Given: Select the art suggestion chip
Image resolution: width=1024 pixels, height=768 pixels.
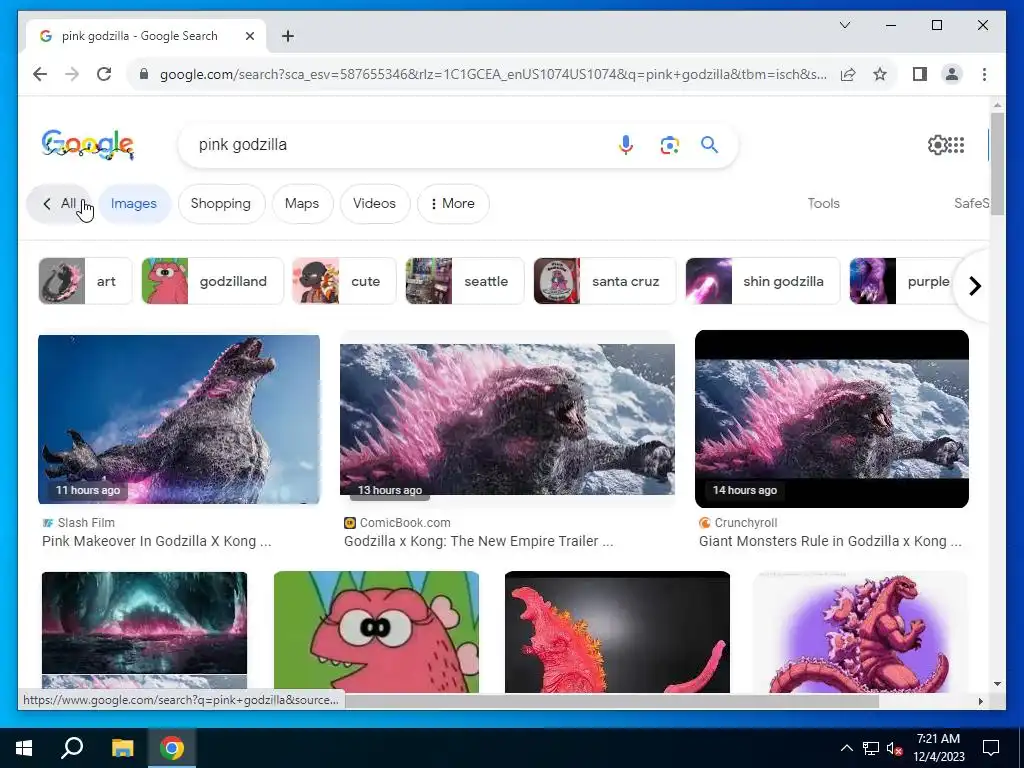Looking at the screenshot, I should click(86, 281).
